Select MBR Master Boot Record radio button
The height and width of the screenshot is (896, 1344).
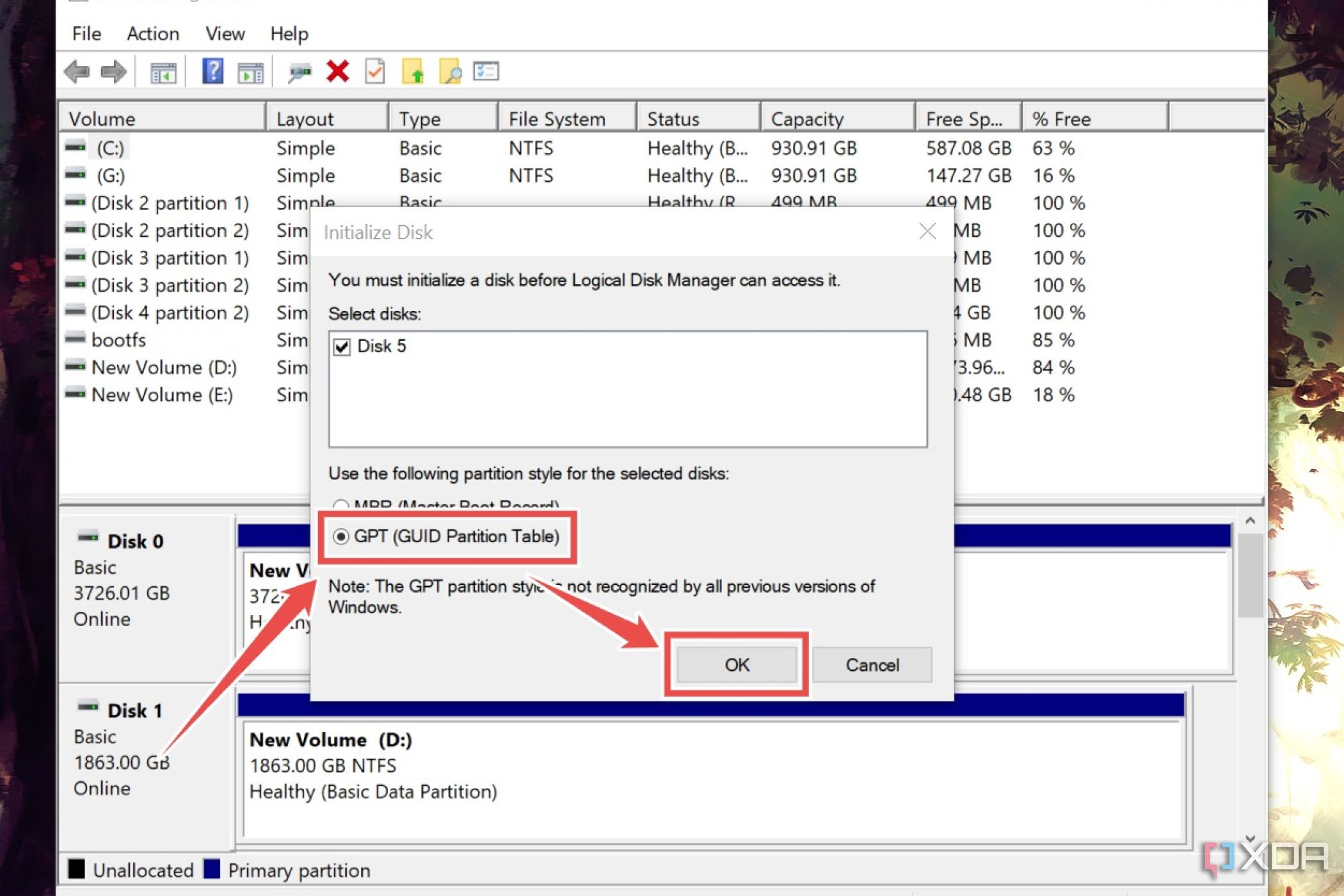coord(341,506)
